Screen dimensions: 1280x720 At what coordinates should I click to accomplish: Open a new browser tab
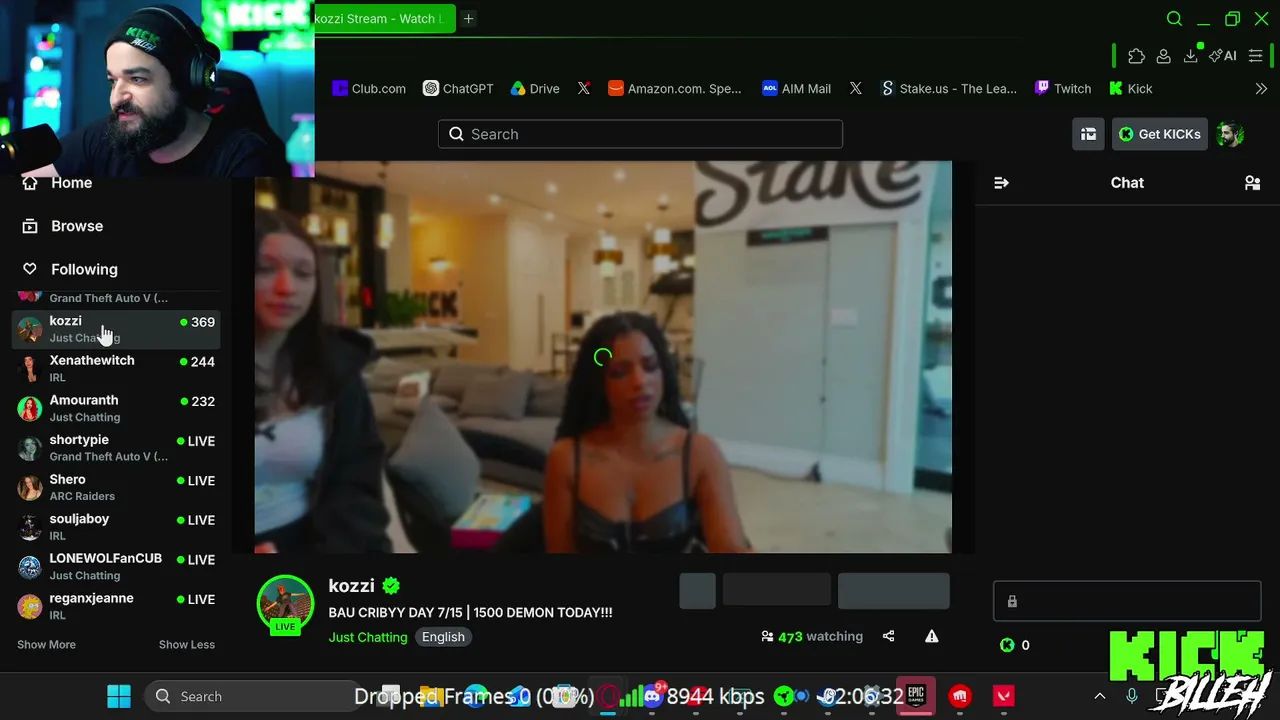(468, 19)
